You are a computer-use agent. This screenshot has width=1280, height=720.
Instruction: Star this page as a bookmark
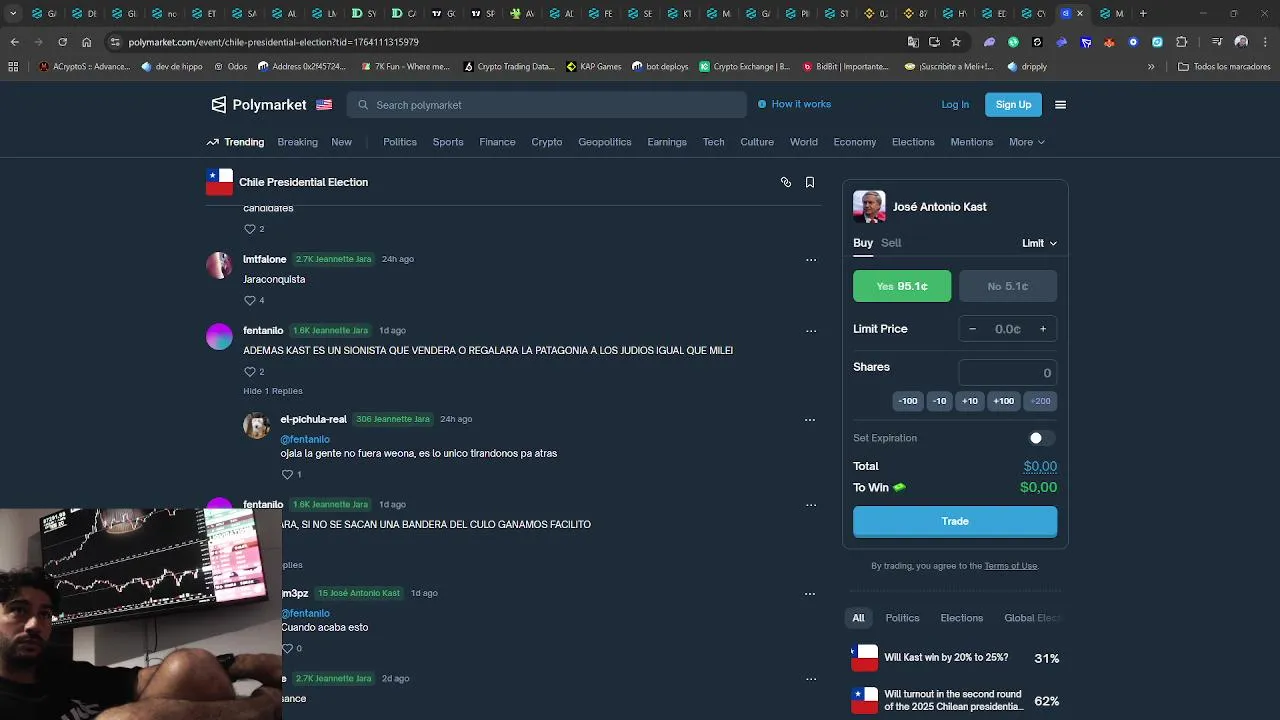pos(956,42)
